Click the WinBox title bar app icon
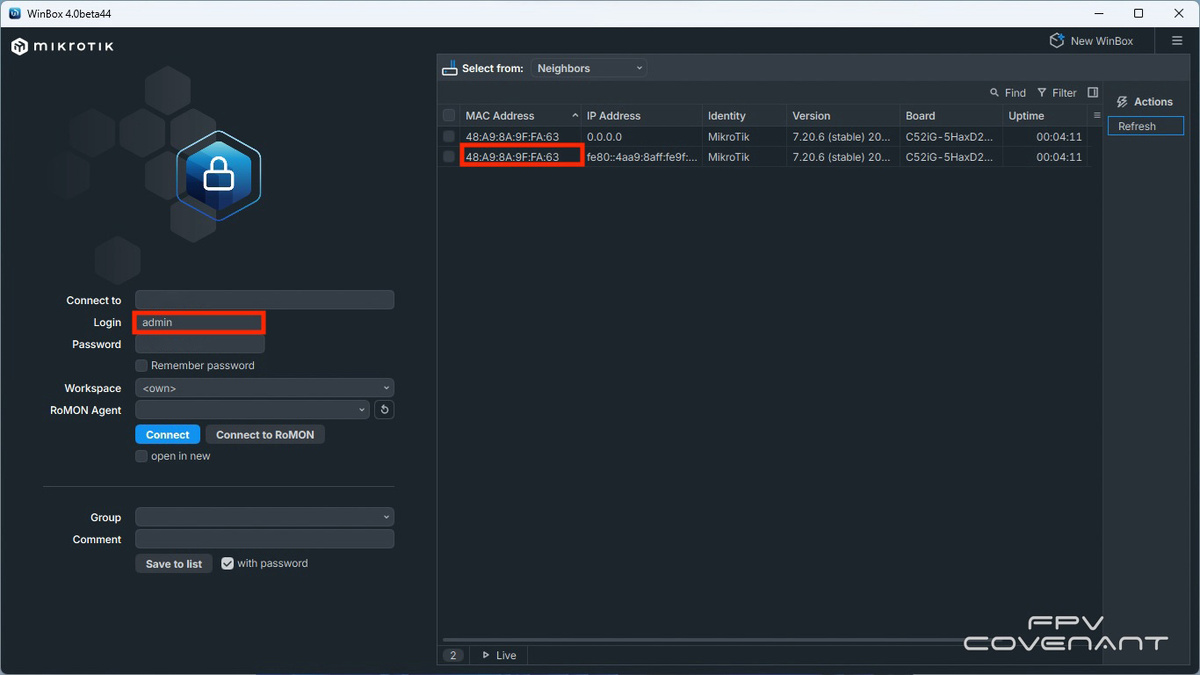The width and height of the screenshot is (1200, 675). [15, 13]
